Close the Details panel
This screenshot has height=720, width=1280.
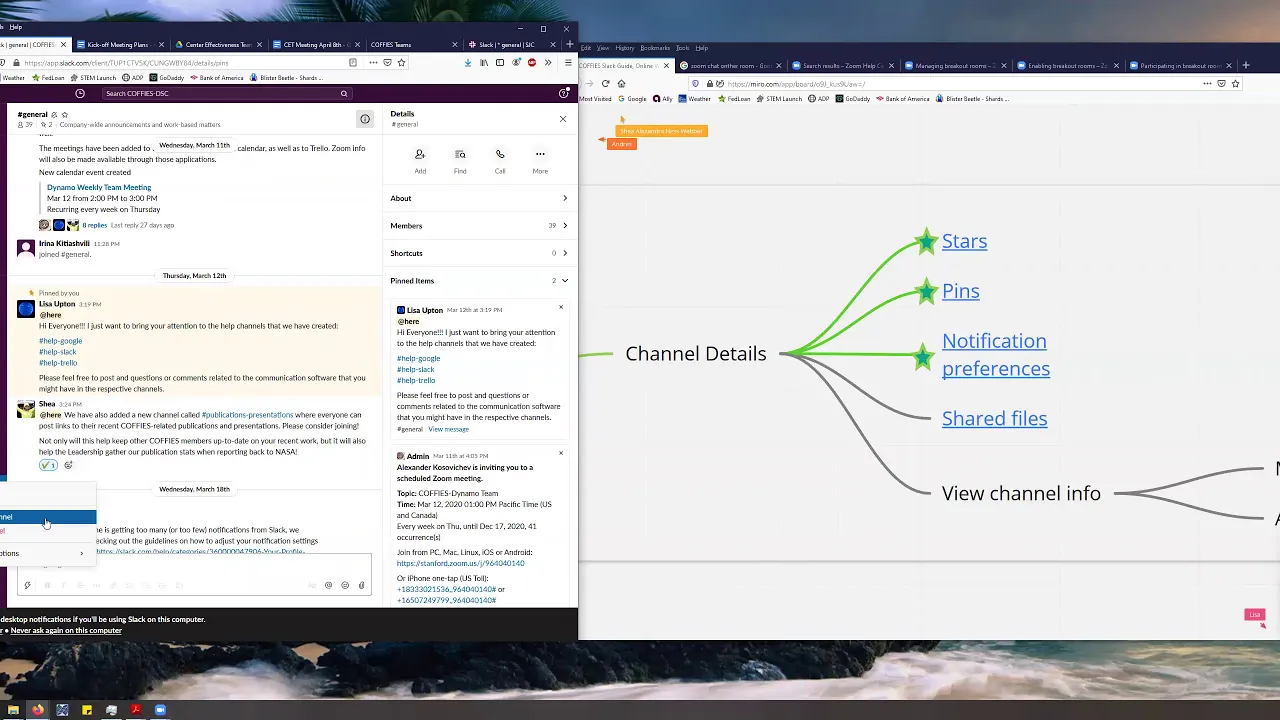tap(563, 119)
